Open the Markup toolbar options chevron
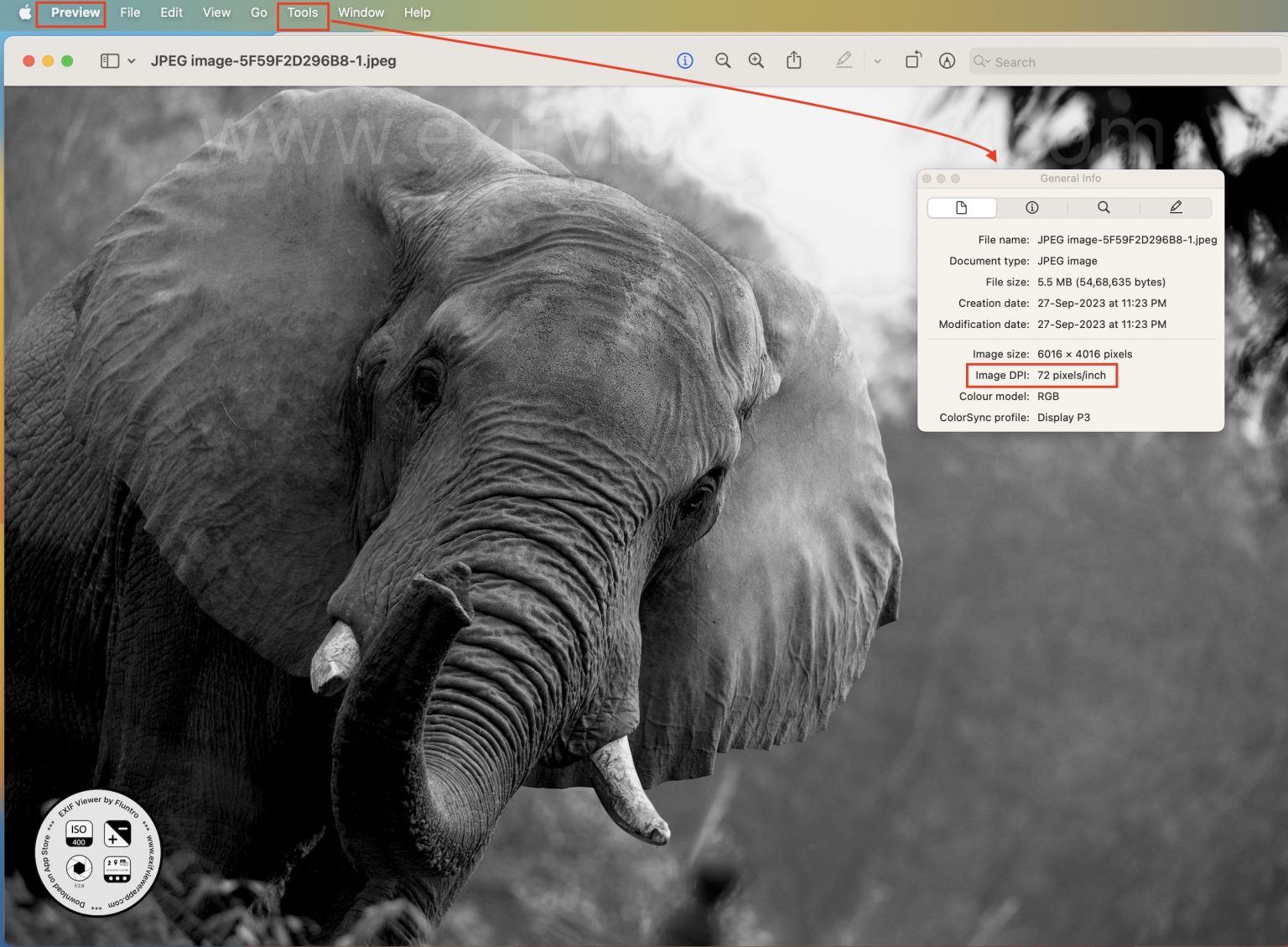This screenshot has height=947, width=1288. [877, 61]
